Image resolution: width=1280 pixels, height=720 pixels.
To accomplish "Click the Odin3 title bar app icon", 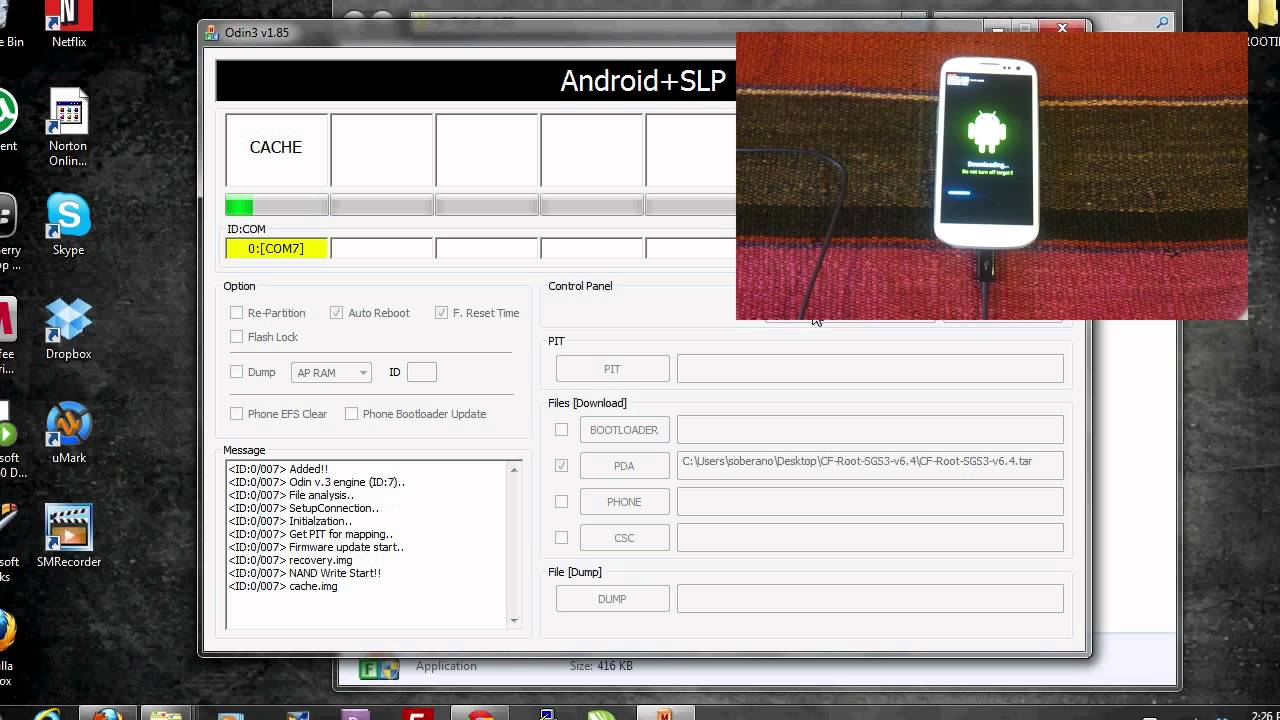I will tap(212, 32).
